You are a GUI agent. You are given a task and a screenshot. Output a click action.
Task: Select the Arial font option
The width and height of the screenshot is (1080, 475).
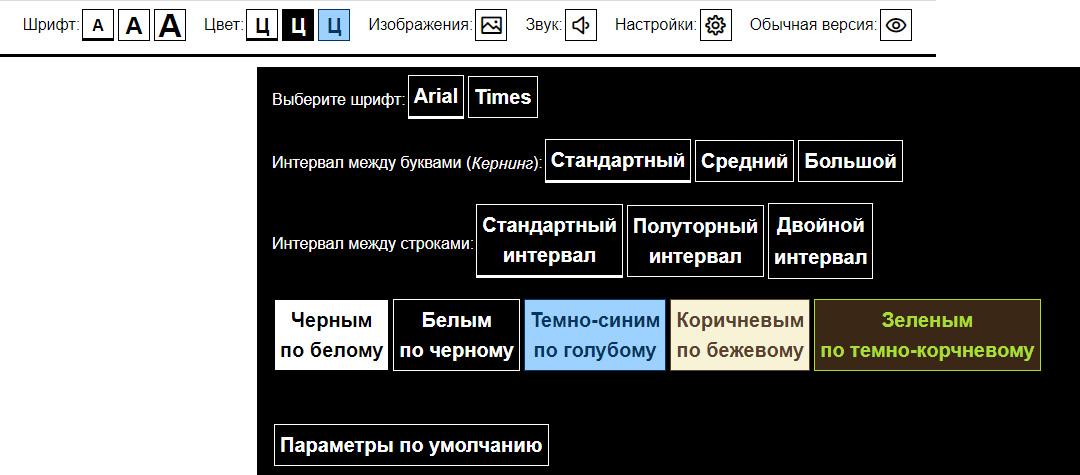(x=436, y=97)
